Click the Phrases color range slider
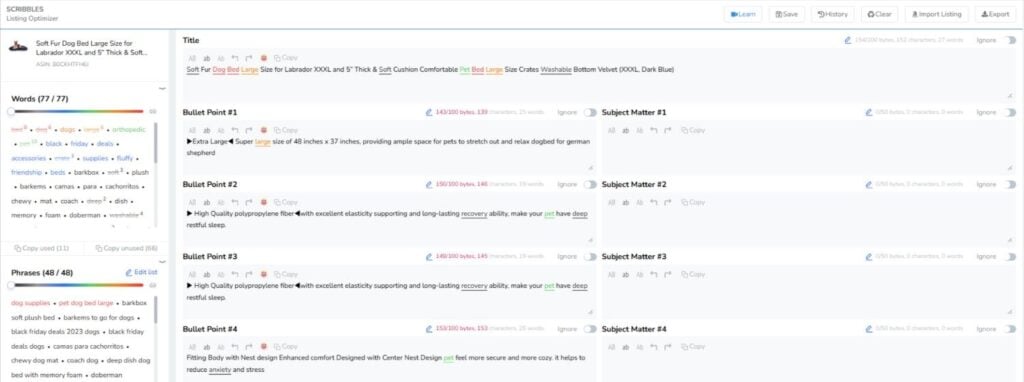Image resolution: width=1024 pixels, height=382 pixels. click(77, 285)
